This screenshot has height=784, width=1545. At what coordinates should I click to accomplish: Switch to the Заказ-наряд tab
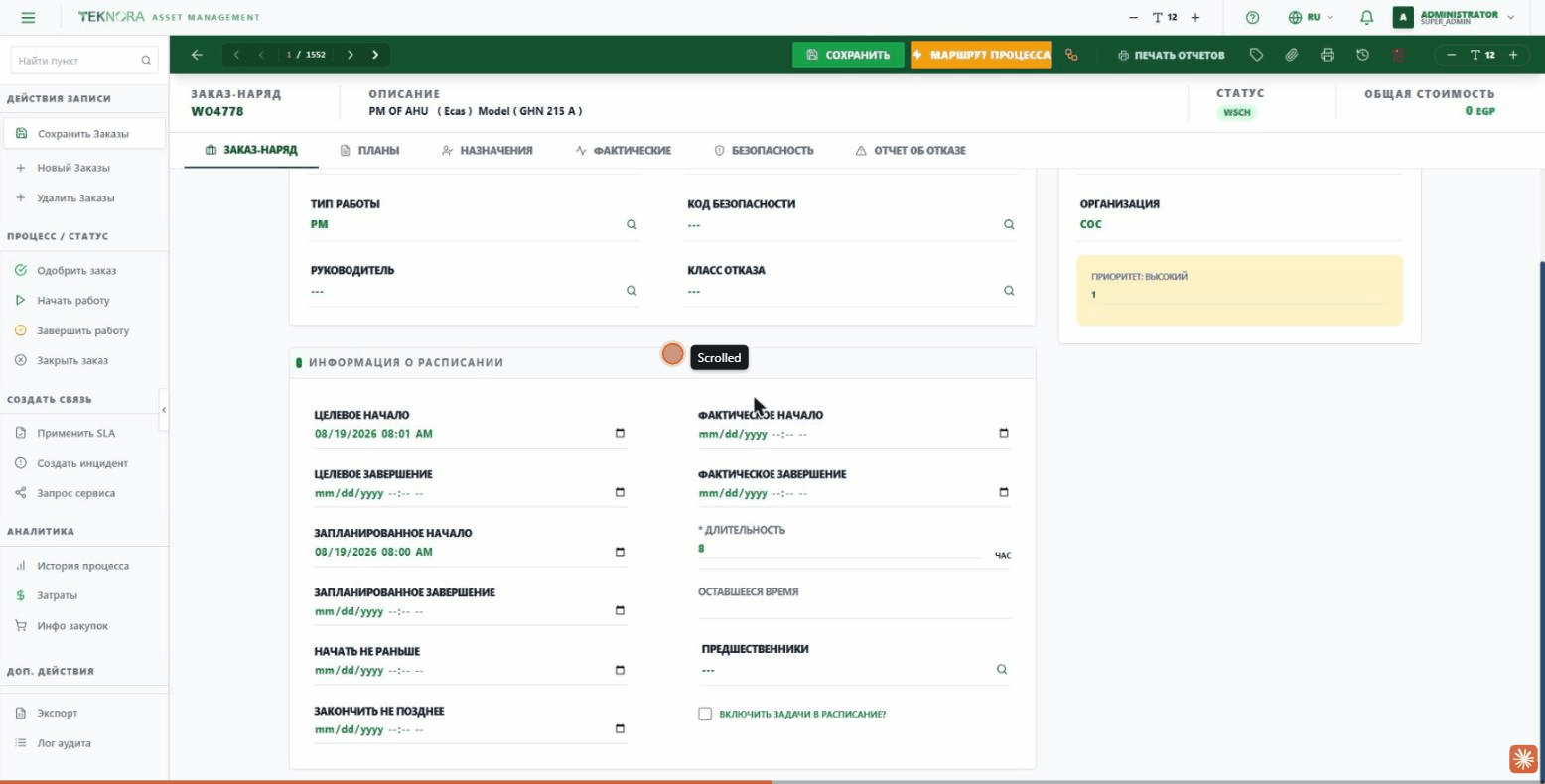(x=251, y=151)
